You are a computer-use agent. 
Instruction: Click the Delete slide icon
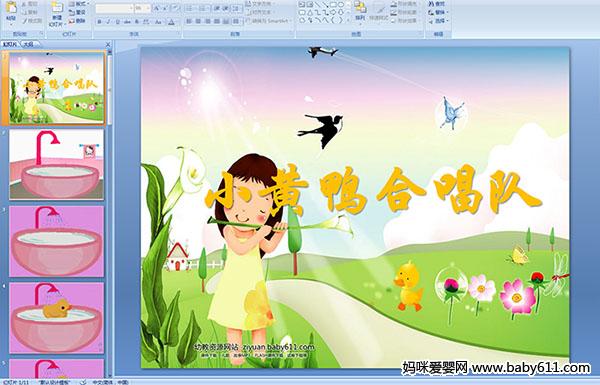coord(77,21)
